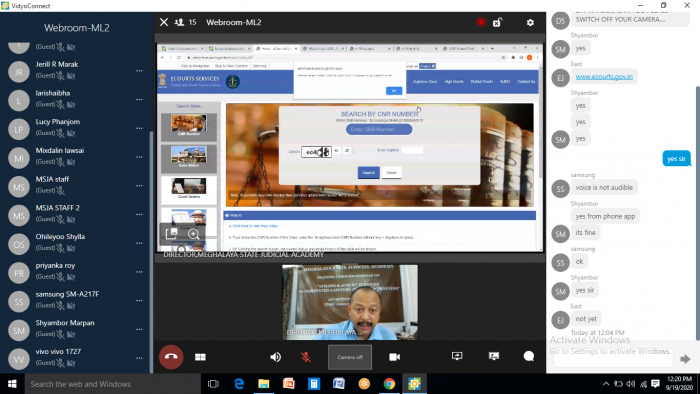Click muted mic icon for Jerill R Marak
Viewport: 700px width, 394px height.
61,76
